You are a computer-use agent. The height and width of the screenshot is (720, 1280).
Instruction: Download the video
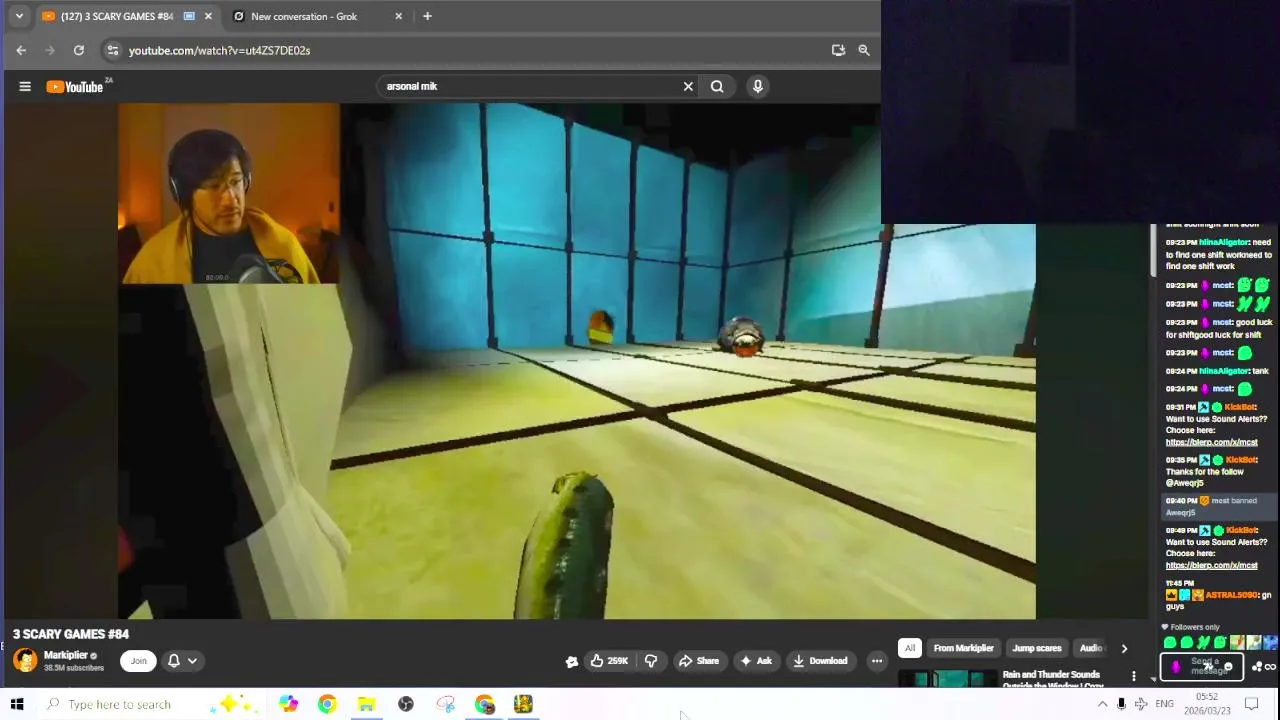pyautogui.click(x=820, y=661)
